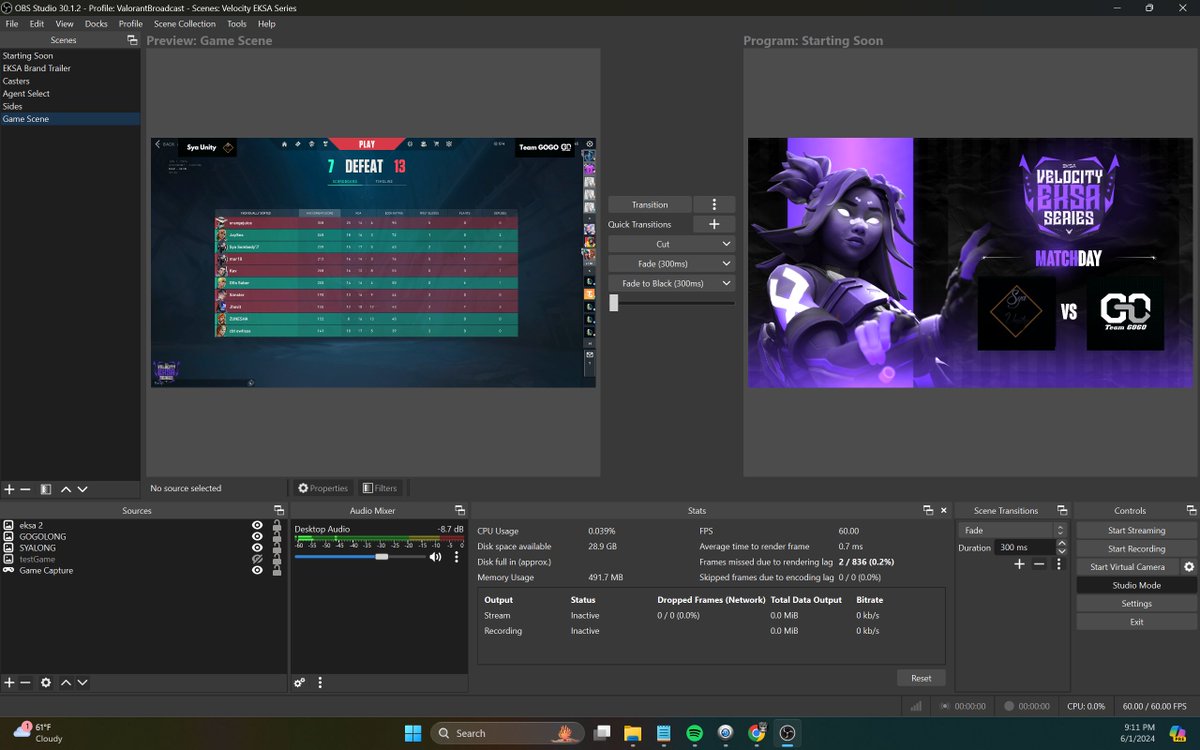
Task: Toggle lock on Game Capture source
Action: point(277,570)
